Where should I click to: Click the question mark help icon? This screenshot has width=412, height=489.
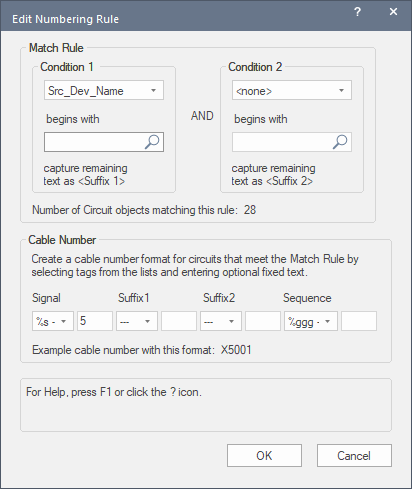tap(357, 12)
